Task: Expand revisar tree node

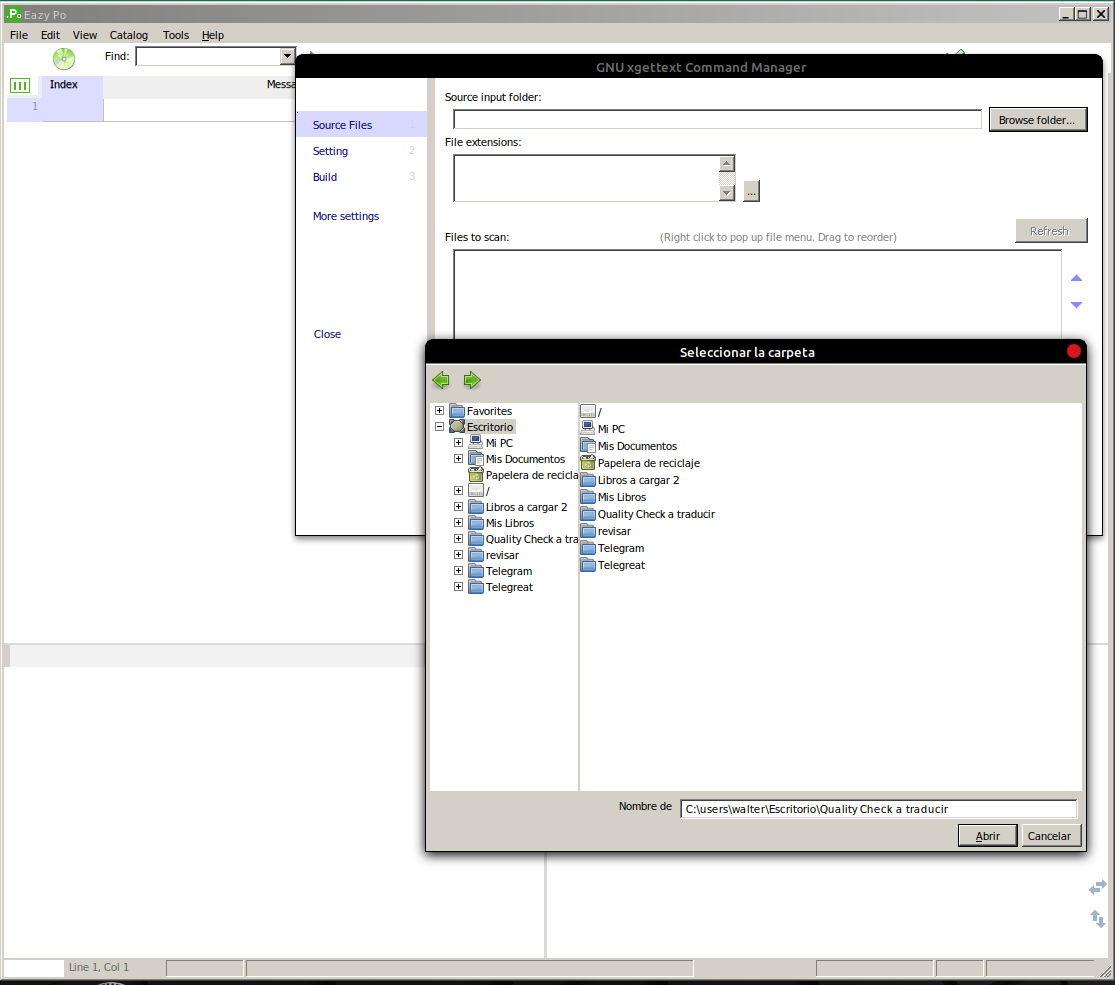Action: coord(459,555)
